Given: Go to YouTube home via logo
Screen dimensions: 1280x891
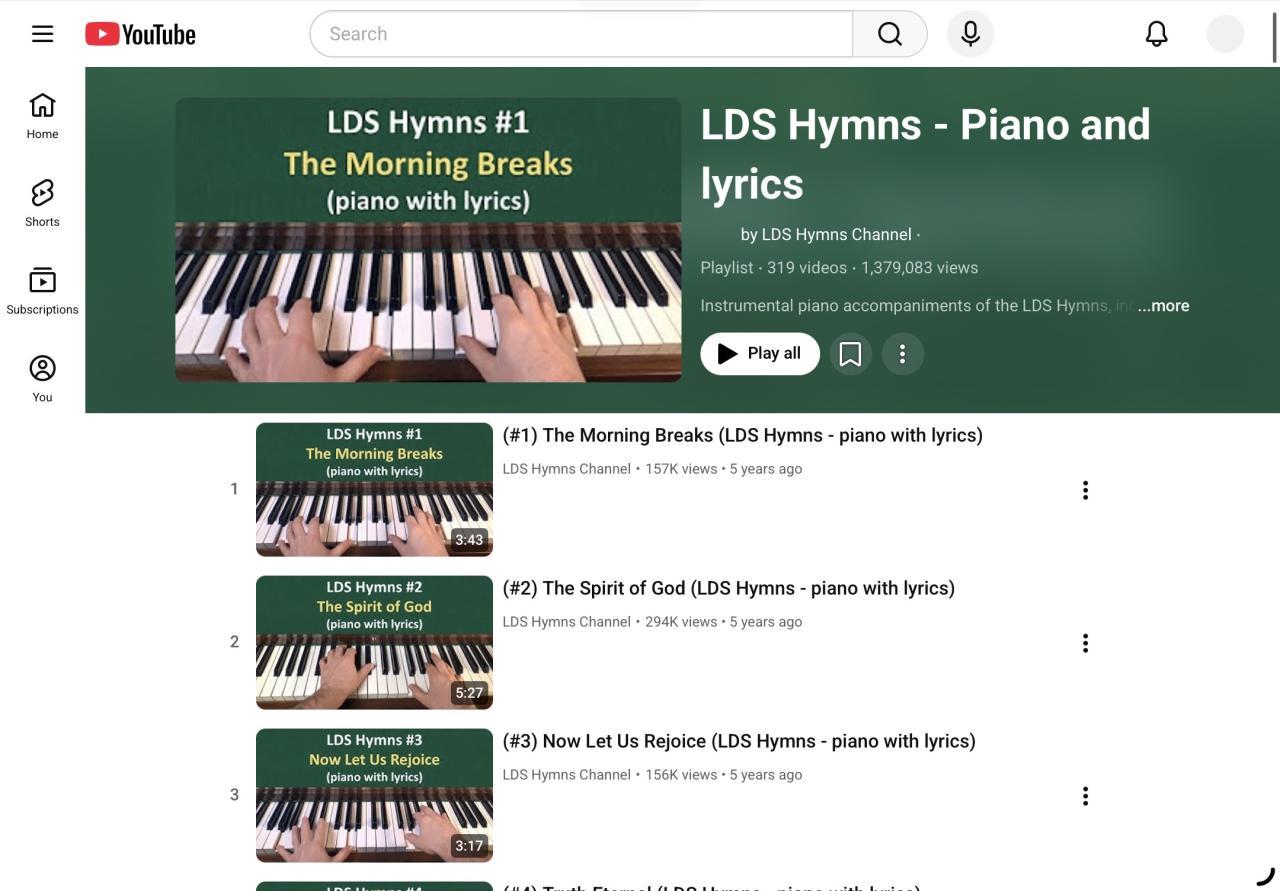Looking at the screenshot, I should click(x=140, y=34).
